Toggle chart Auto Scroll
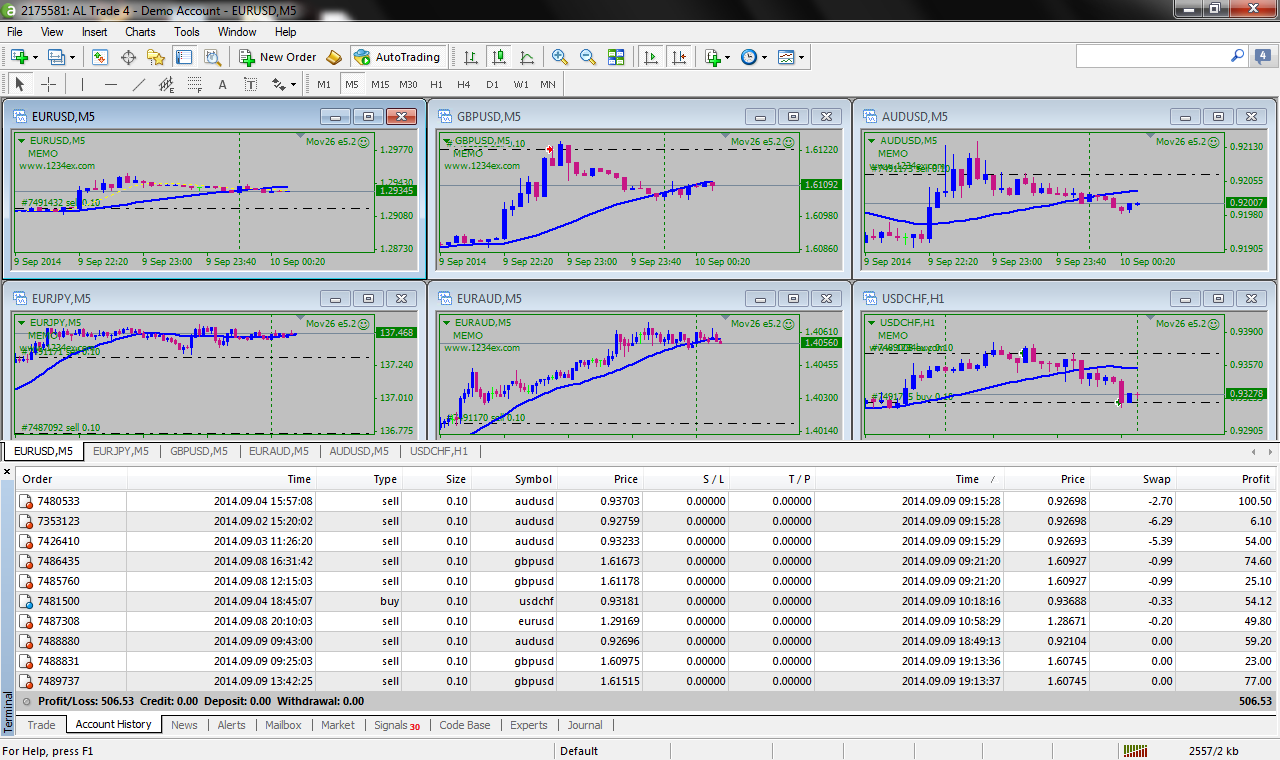Image resolution: width=1280 pixels, height=760 pixels. [650, 57]
